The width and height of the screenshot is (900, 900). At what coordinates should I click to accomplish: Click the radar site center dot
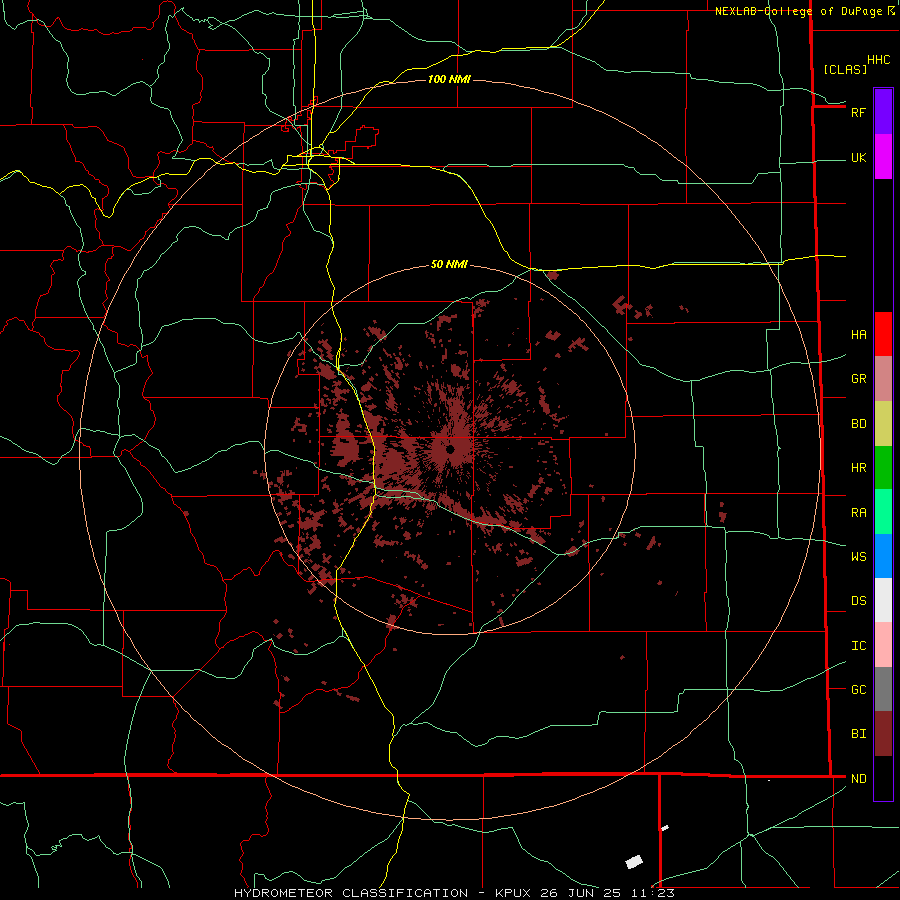coord(451,449)
